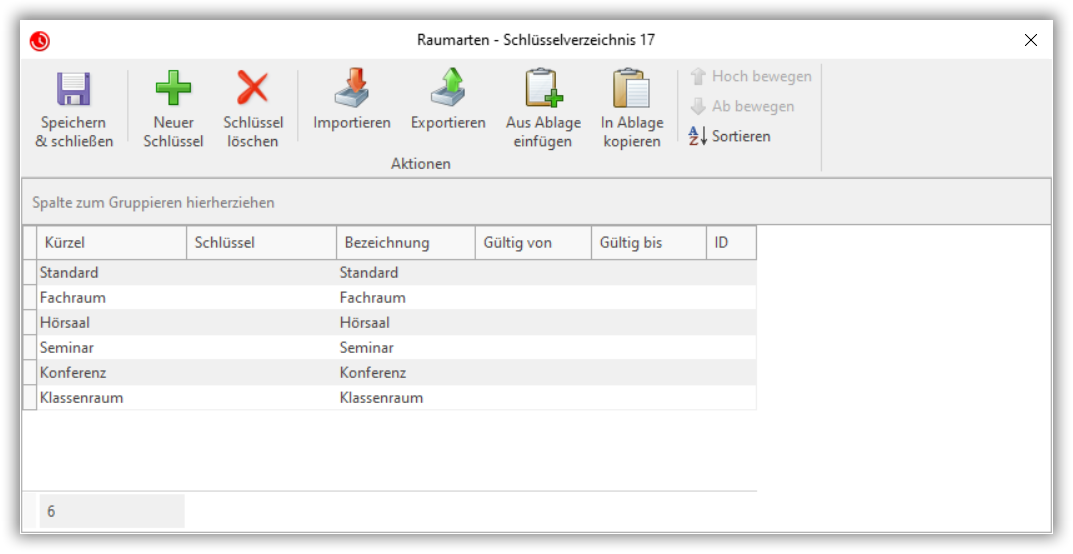Click the red clock application icon in title bar
This screenshot has width=1073, height=554.
(x=40, y=41)
